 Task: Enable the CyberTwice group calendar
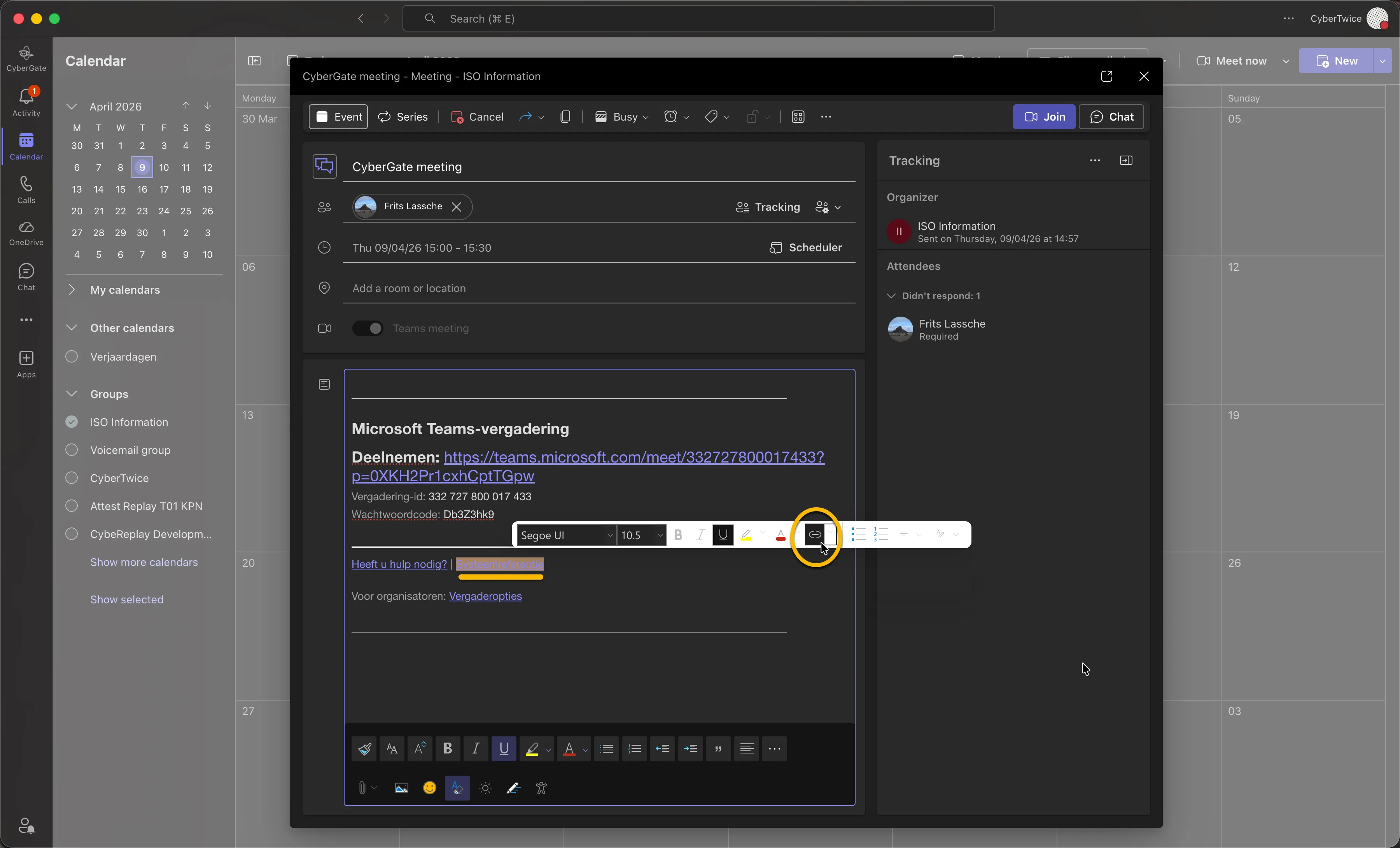(72, 477)
